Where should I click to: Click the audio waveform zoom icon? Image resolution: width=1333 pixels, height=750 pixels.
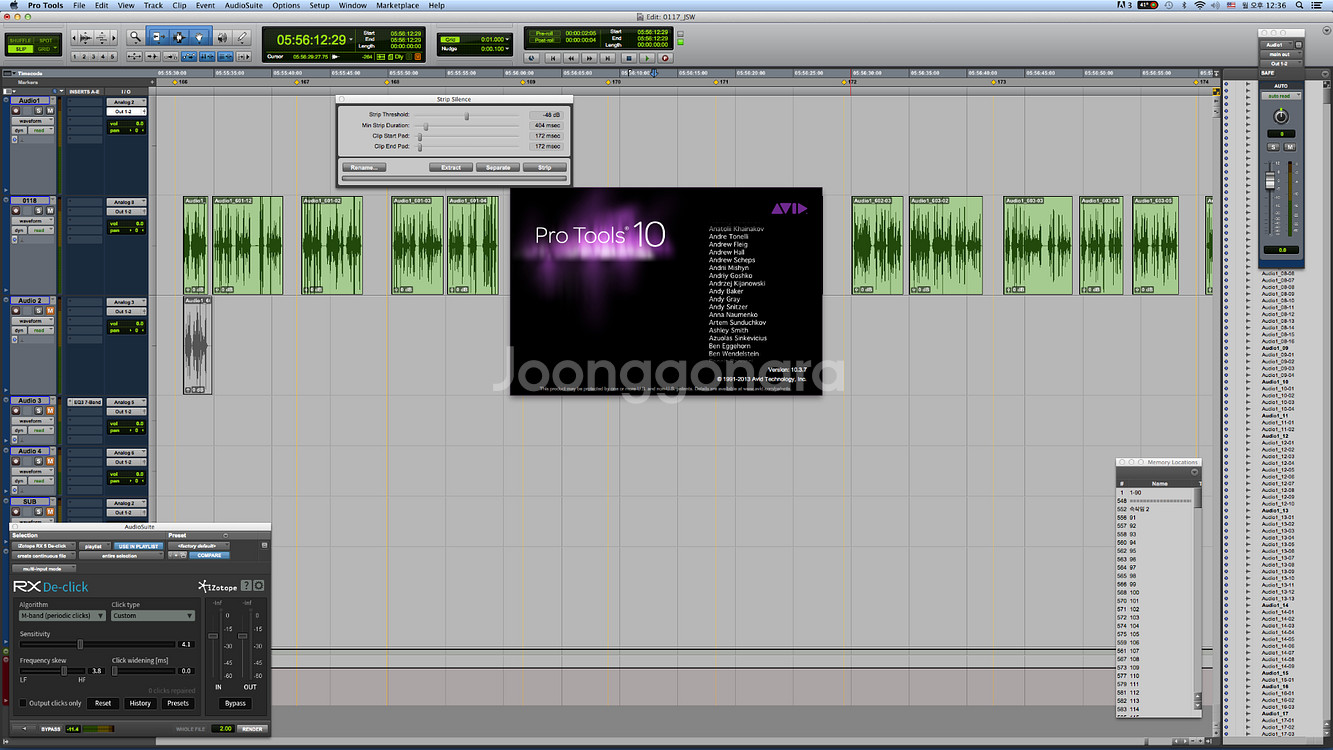pos(87,36)
